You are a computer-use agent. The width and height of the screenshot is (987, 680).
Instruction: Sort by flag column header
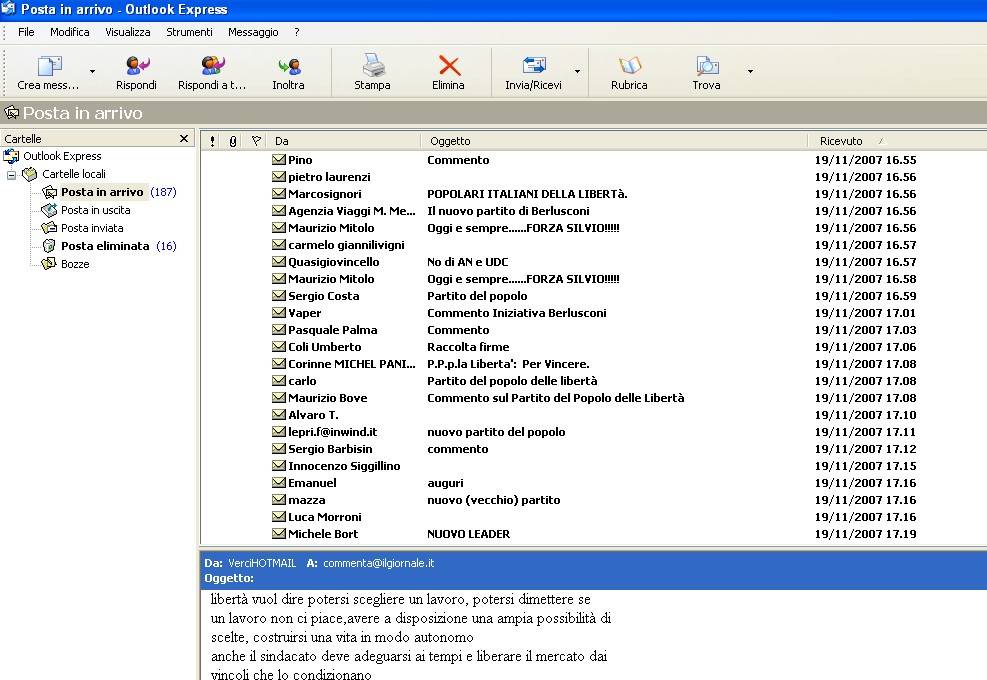coord(256,141)
